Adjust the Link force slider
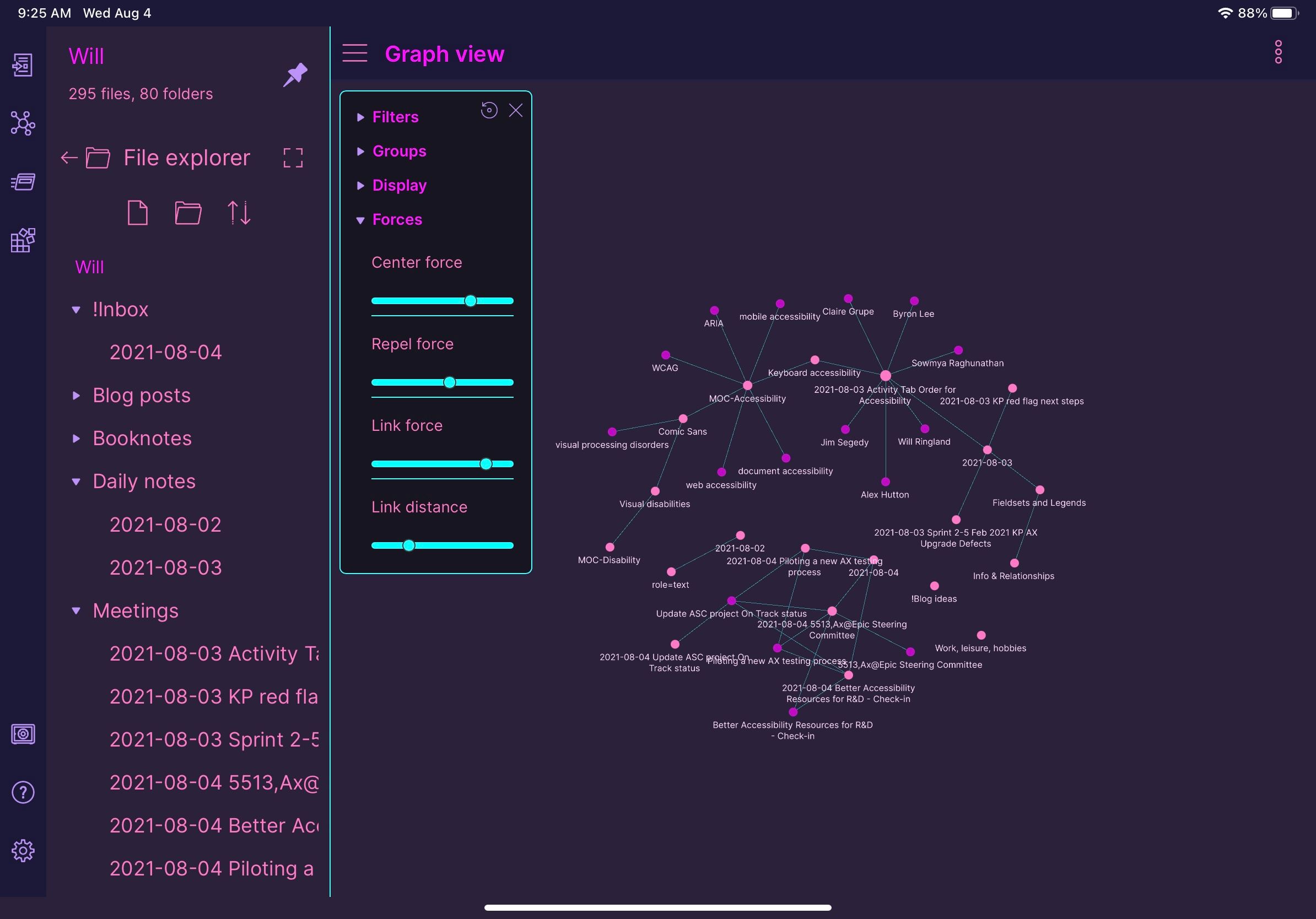The width and height of the screenshot is (1316, 919). click(x=486, y=463)
